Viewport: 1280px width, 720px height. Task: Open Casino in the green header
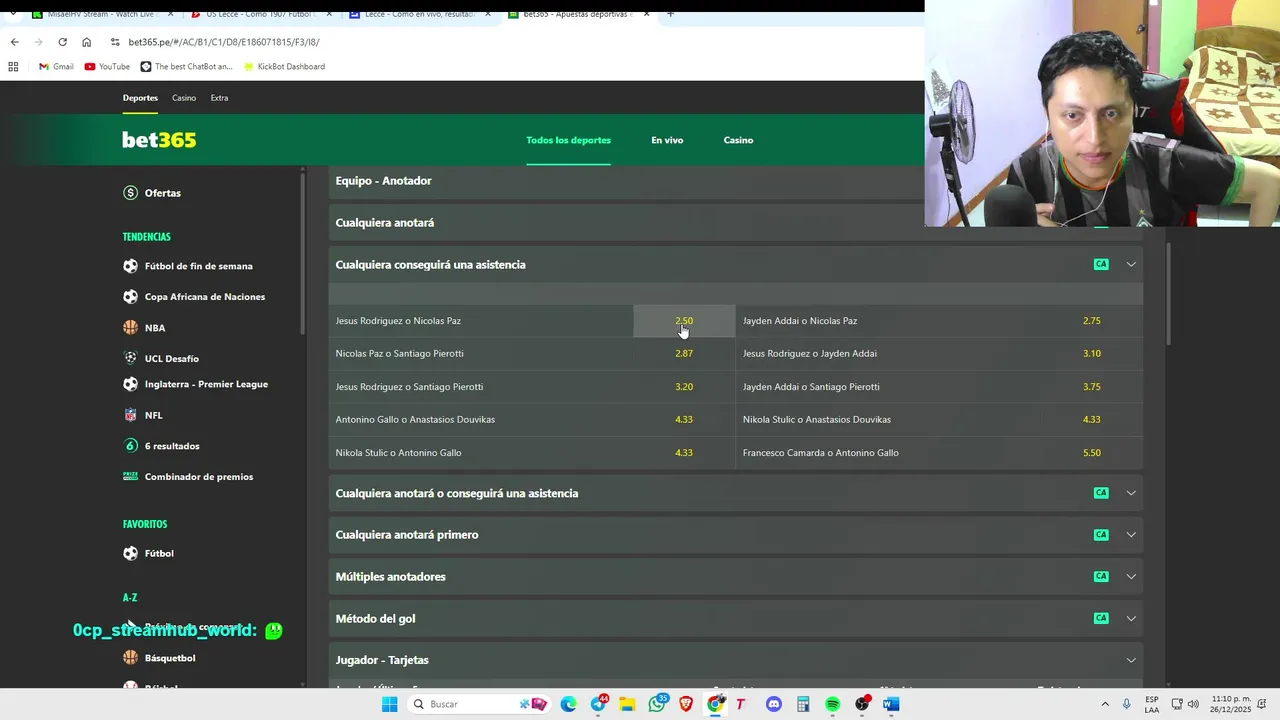[x=738, y=140]
